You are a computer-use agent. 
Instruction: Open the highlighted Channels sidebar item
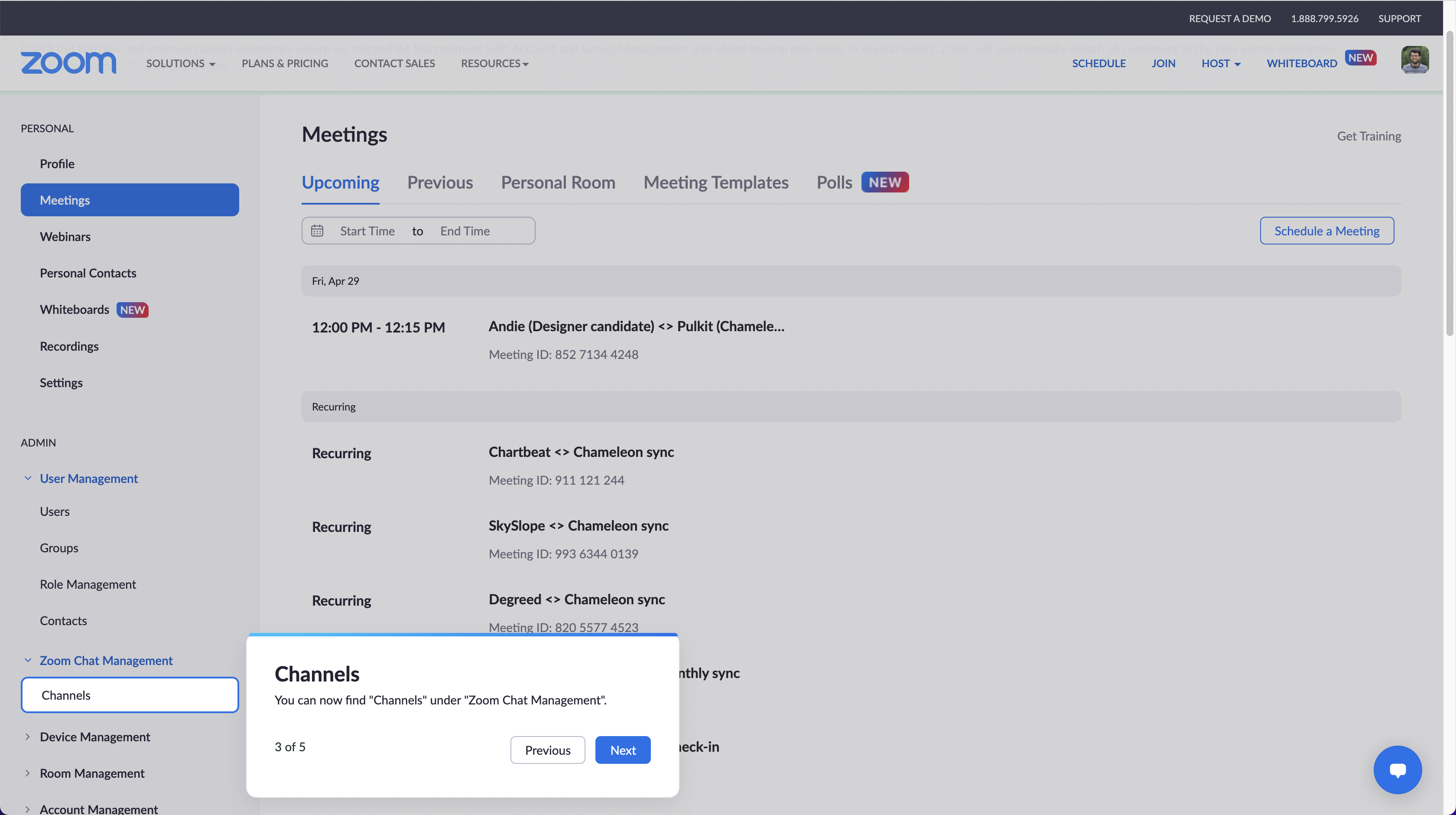click(x=130, y=695)
